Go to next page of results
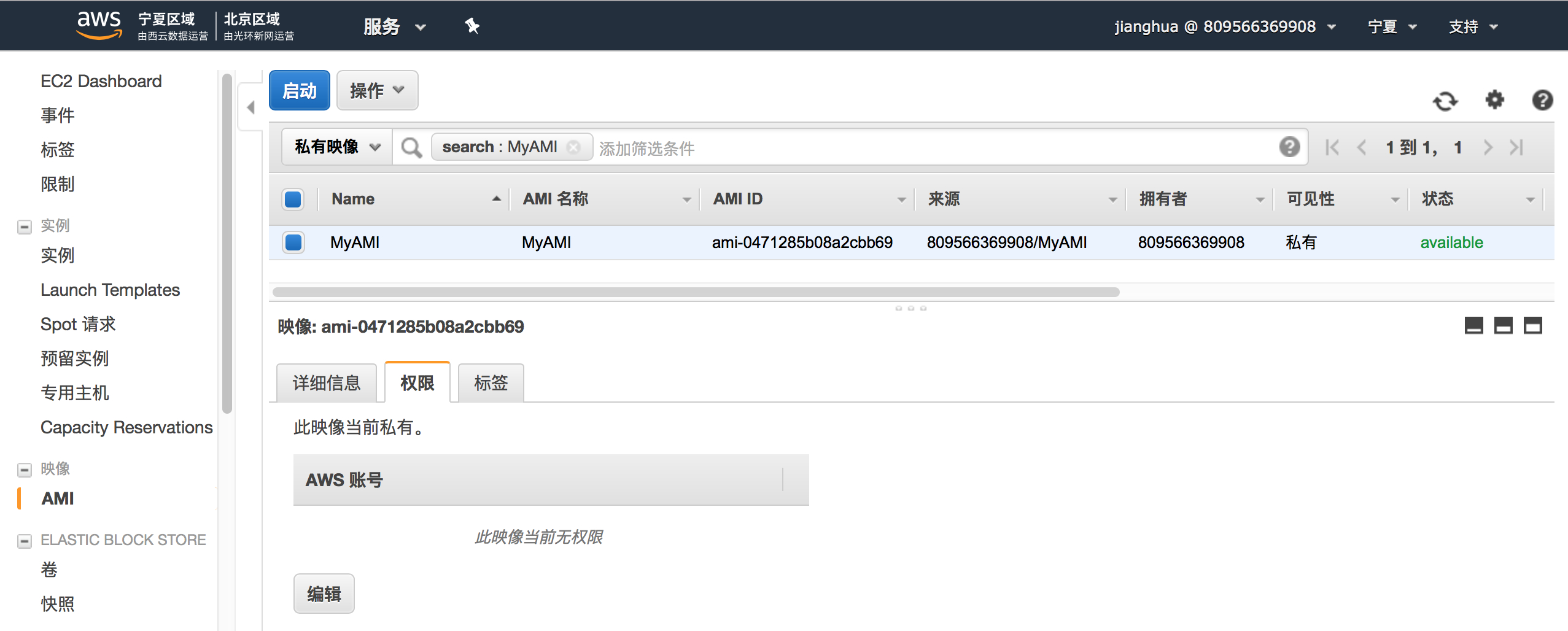 point(1488,147)
